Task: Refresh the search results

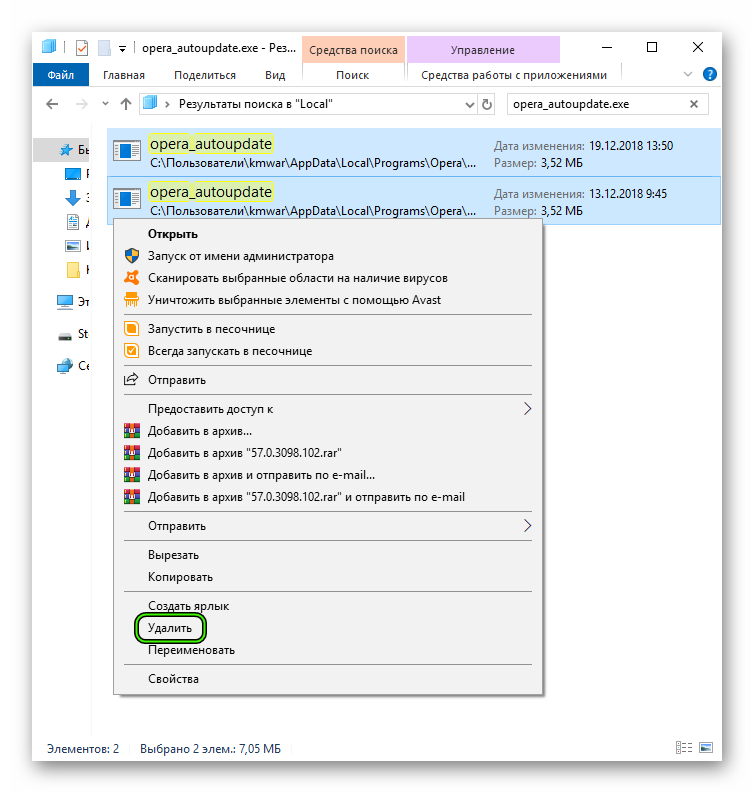Action: click(486, 104)
